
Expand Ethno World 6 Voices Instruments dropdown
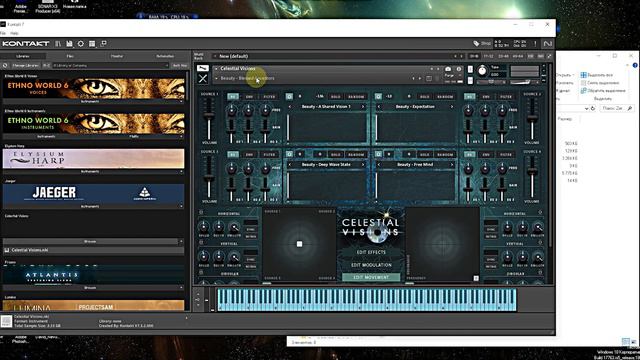pyautogui.click(x=93, y=101)
